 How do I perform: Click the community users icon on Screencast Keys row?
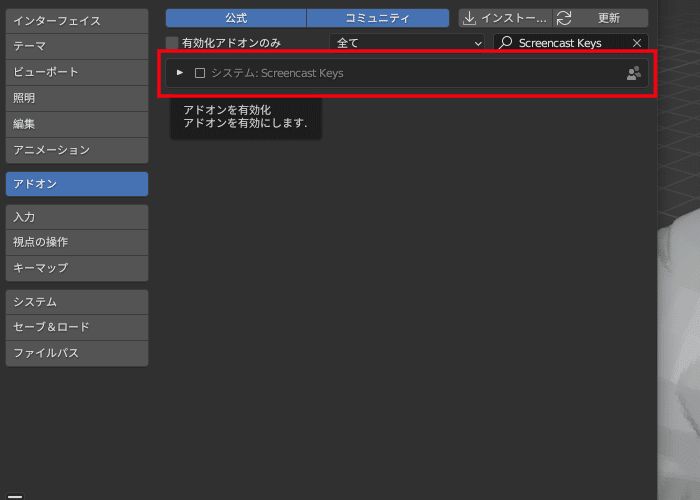point(633,73)
